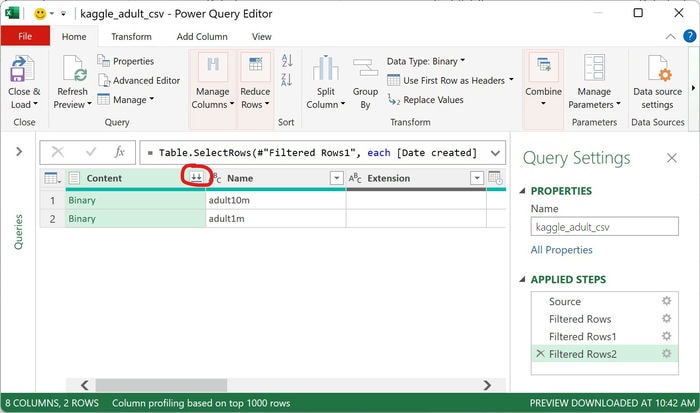Open the File tab

pos(25,36)
